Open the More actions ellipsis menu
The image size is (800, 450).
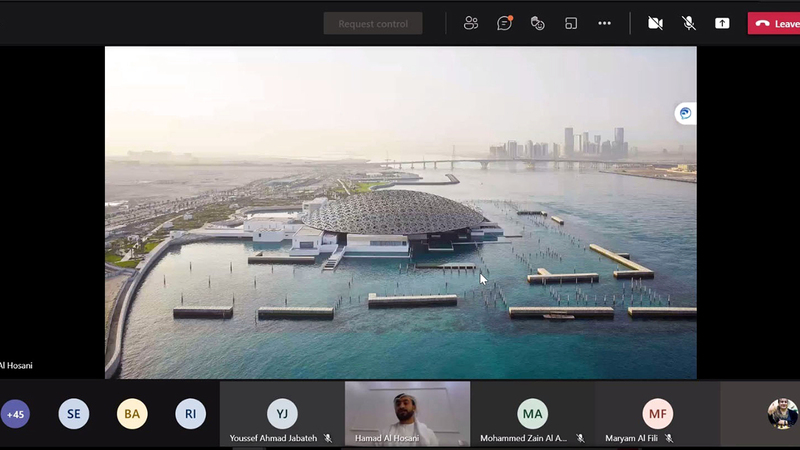pyautogui.click(x=604, y=23)
